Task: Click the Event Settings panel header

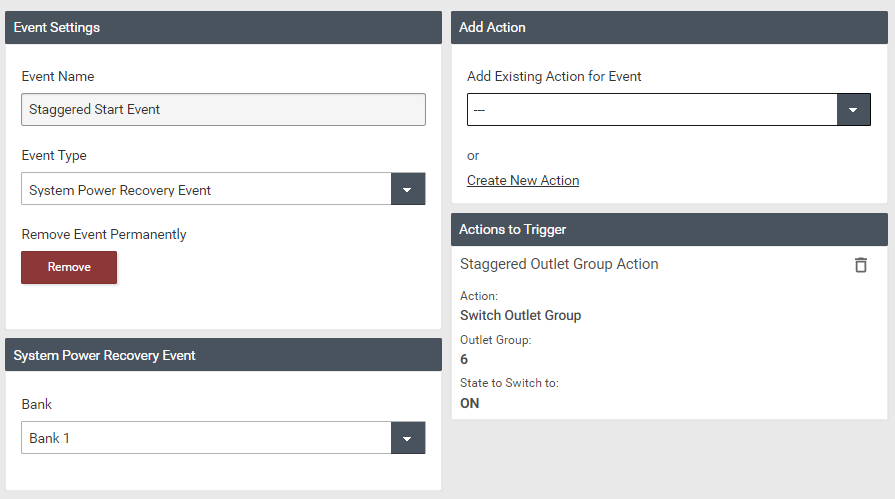Action: [223, 28]
